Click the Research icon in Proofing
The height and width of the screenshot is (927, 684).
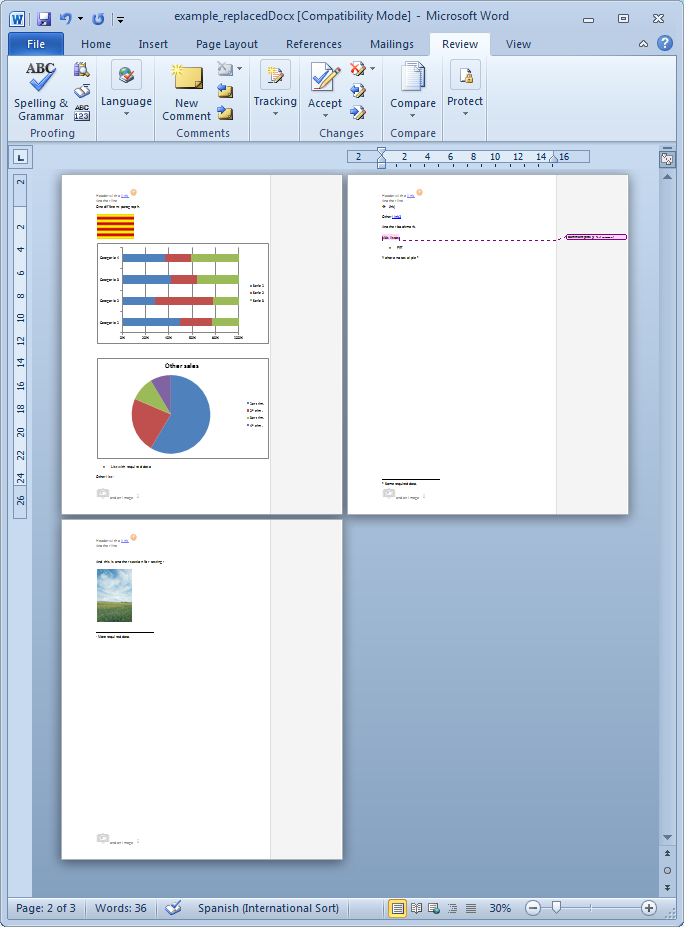[x=82, y=69]
